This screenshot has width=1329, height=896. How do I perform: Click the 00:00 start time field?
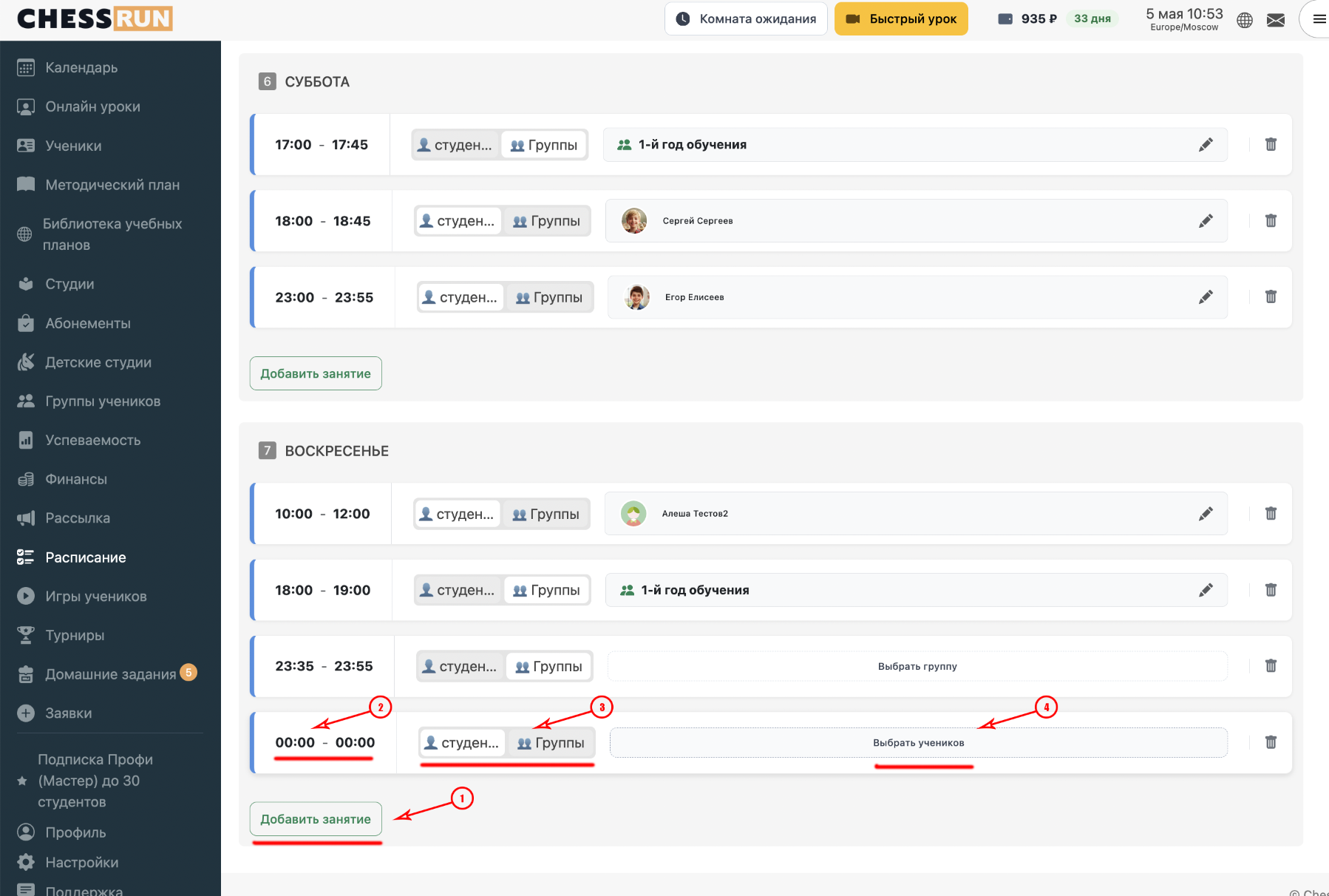295,742
